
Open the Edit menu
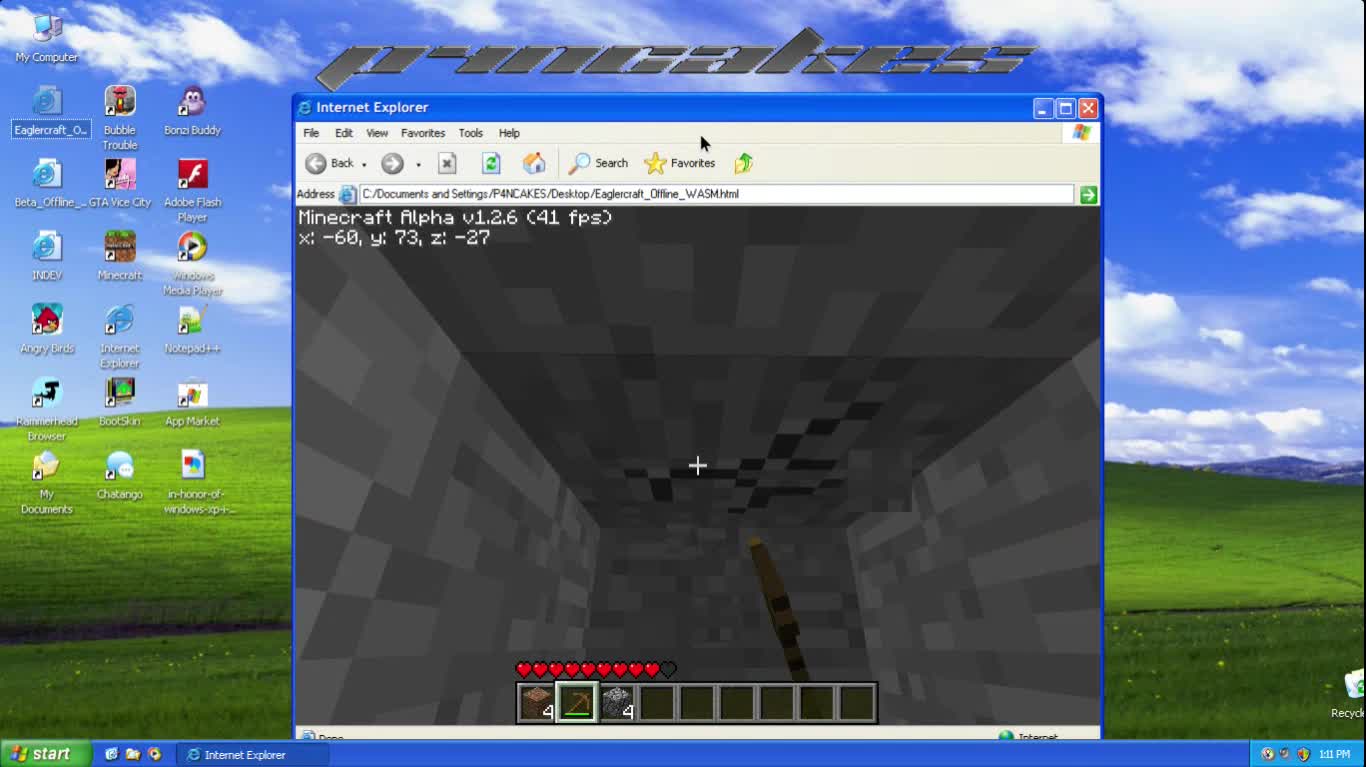click(x=344, y=133)
